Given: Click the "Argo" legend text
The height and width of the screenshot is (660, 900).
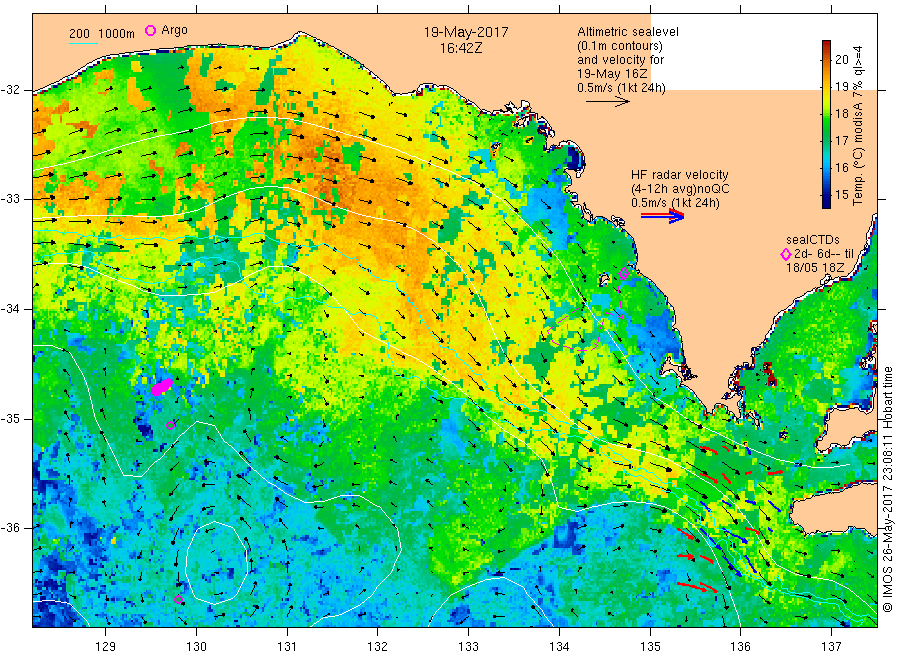Looking at the screenshot, I should click(x=174, y=30).
